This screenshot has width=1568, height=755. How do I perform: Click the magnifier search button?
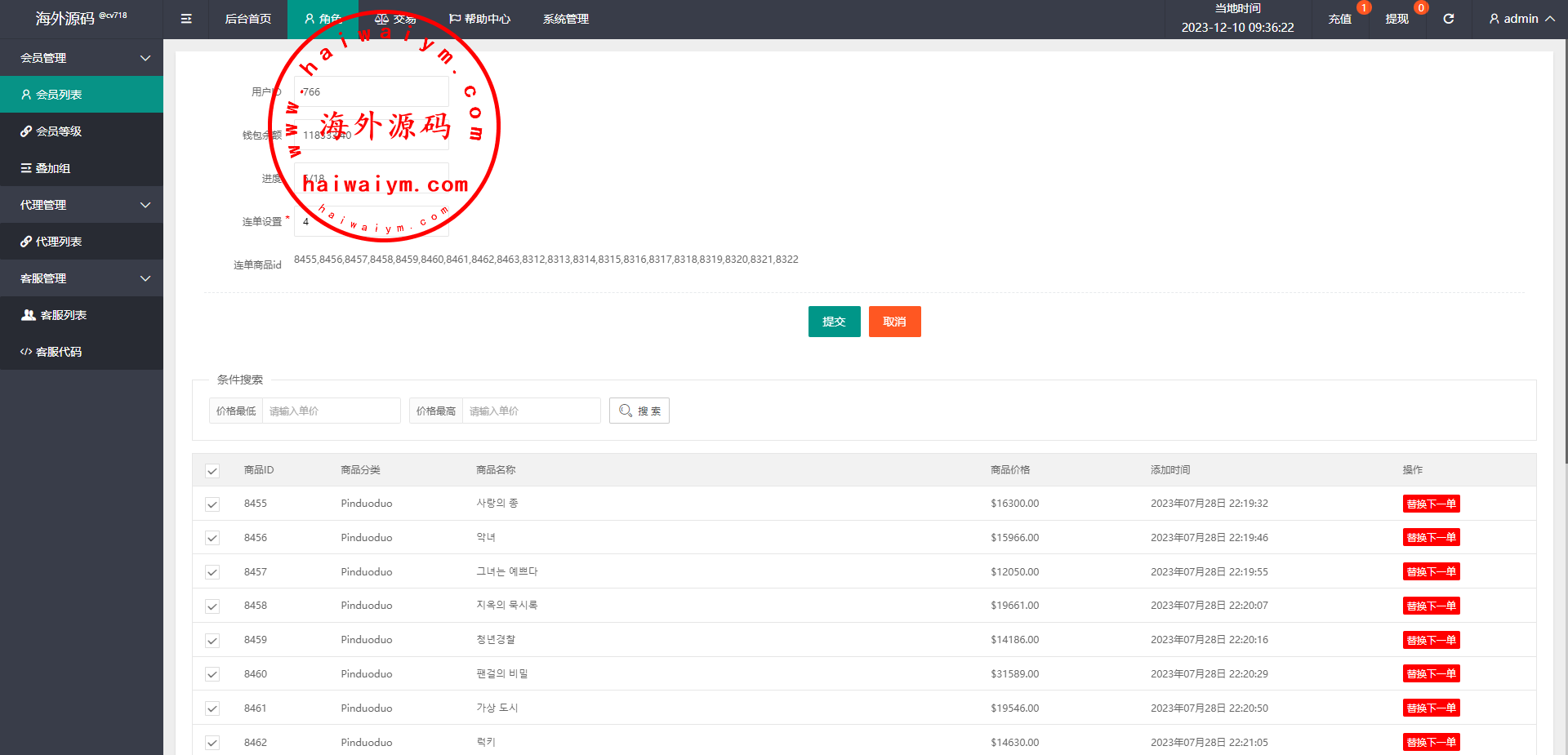[639, 411]
